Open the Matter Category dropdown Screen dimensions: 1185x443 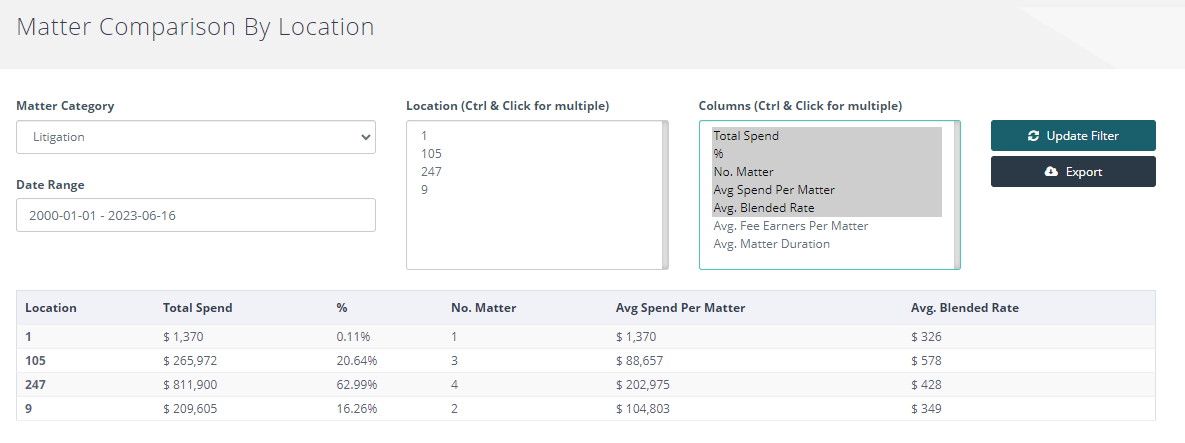pos(196,137)
